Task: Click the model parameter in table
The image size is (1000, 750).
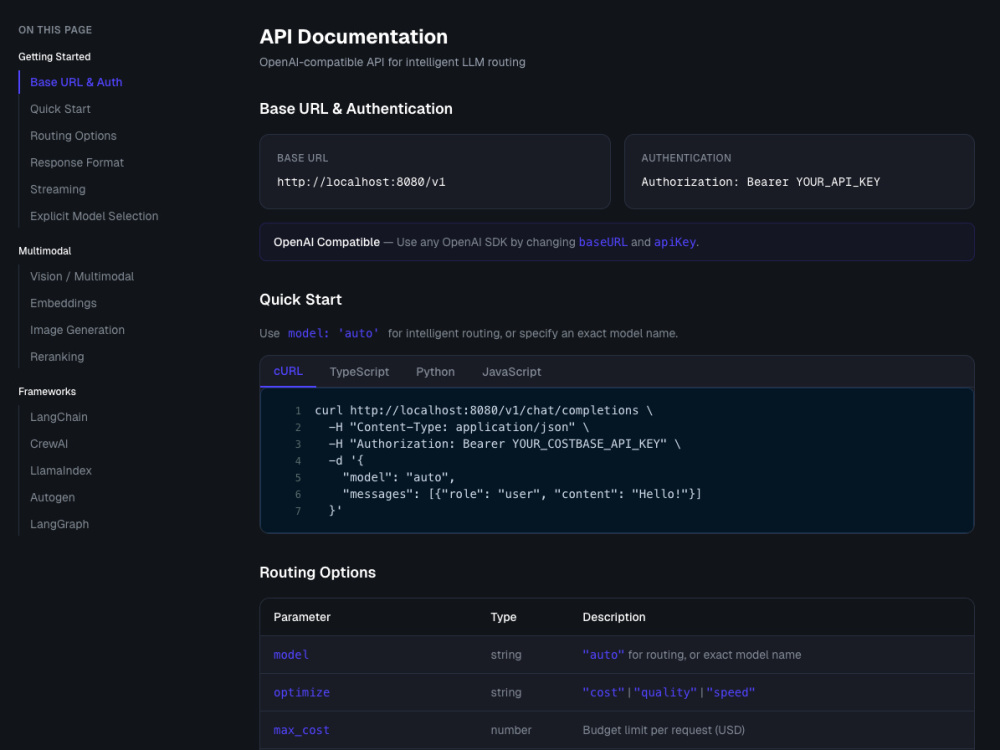Action: pyautogui.click(x=291, y=655)
